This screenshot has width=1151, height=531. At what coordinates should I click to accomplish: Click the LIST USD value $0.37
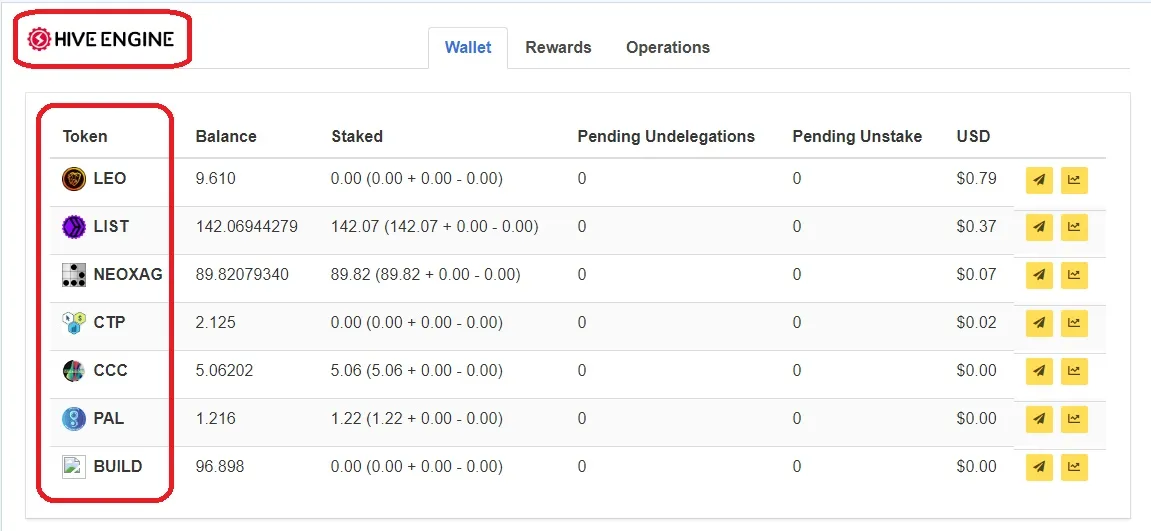[976, 226]
